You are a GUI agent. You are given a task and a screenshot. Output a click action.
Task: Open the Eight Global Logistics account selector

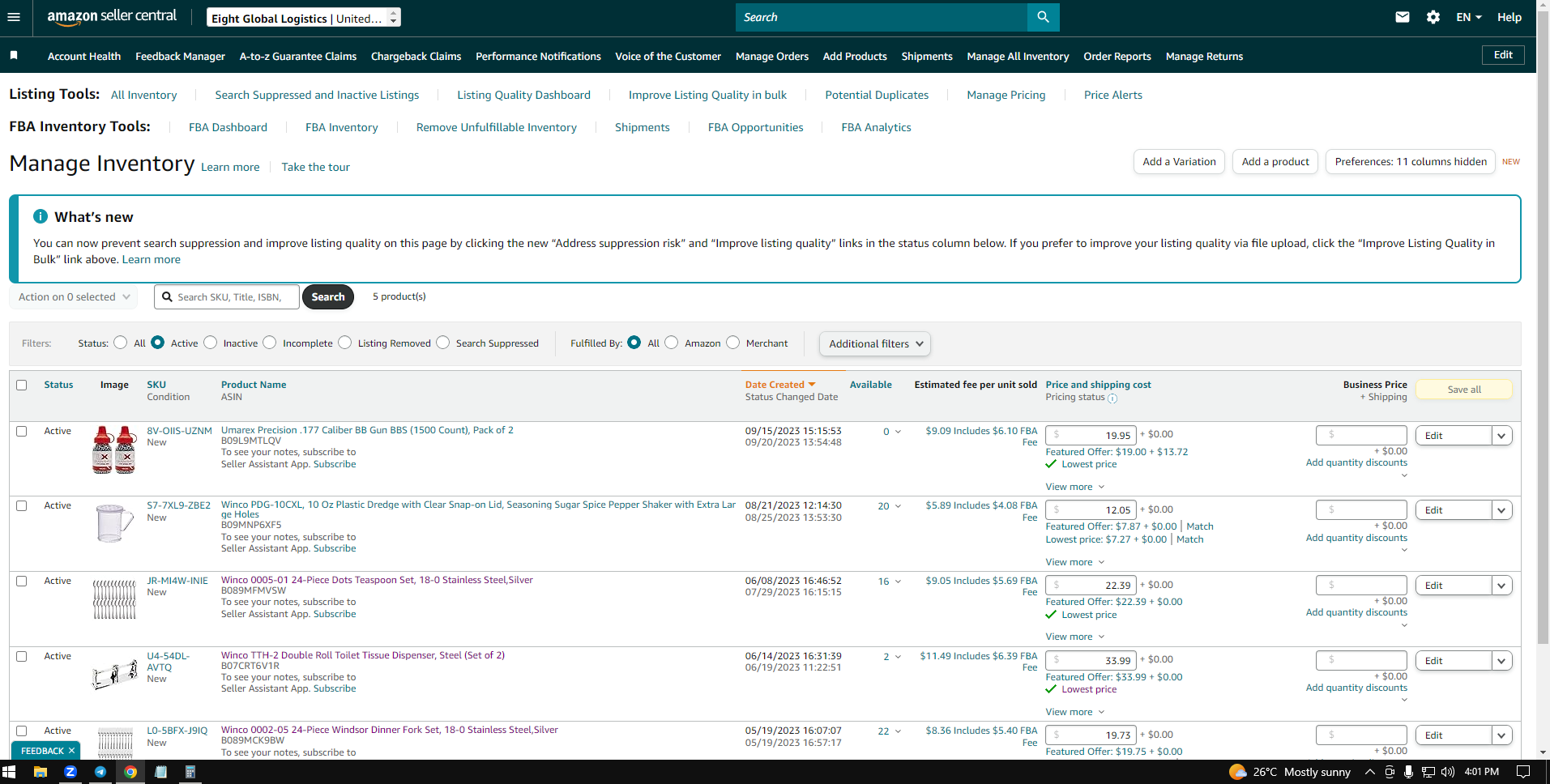pyautogui.click(x=304, y=17)
